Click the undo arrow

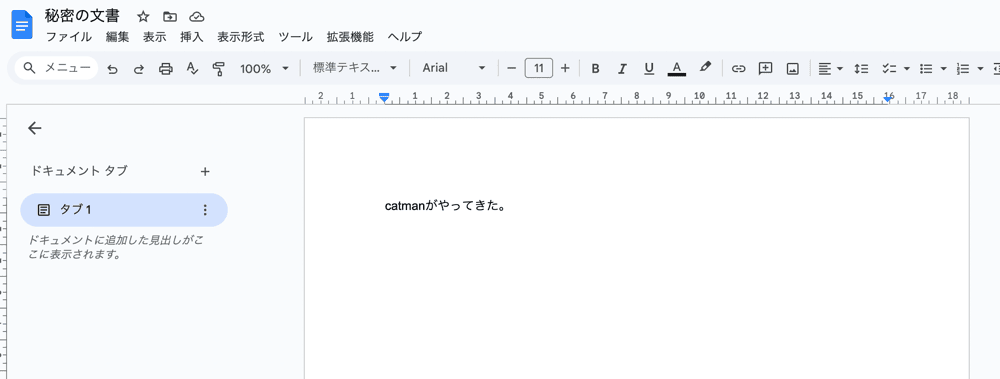point(113,68)
